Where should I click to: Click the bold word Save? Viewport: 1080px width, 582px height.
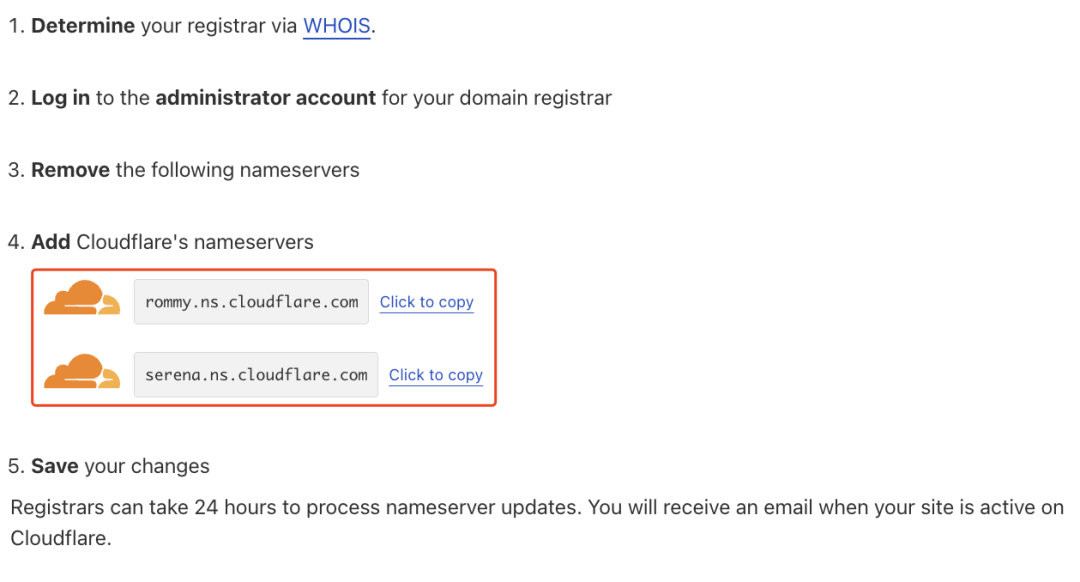click(55, 466)
